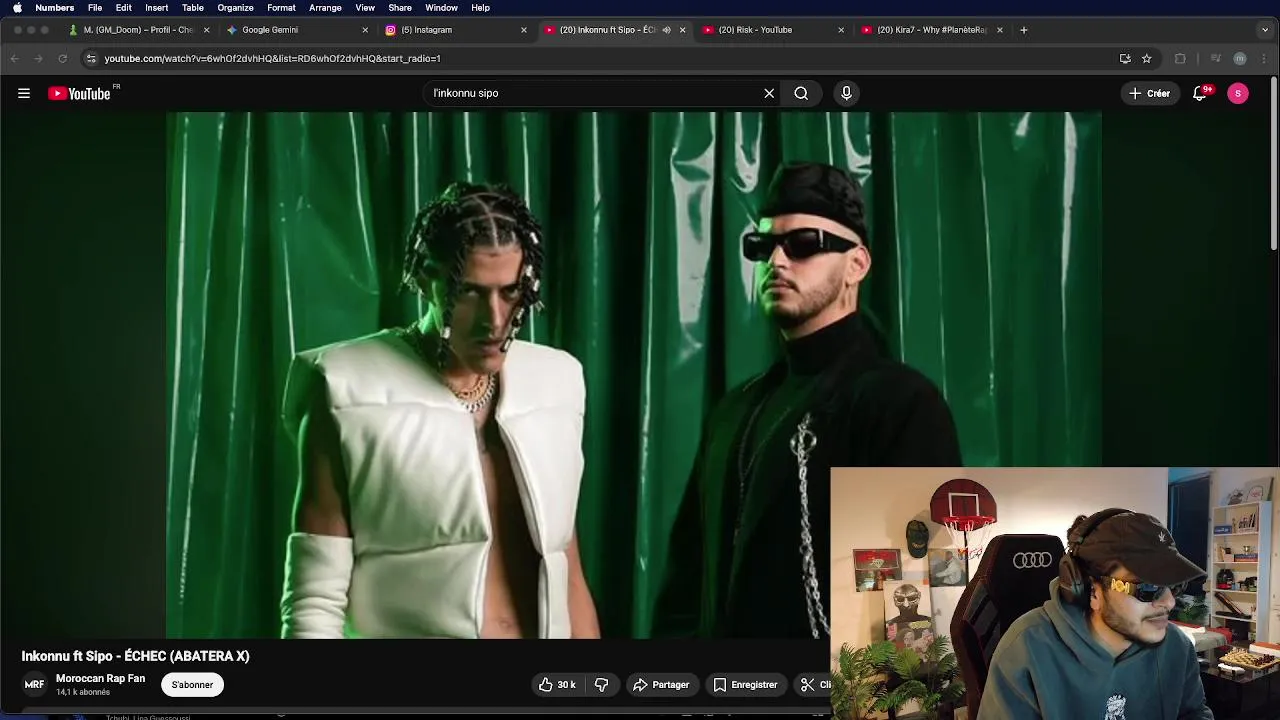The width and height of the screenshot is (1280, 720).
Task: Open the Share menu
Action: (400, 8)
